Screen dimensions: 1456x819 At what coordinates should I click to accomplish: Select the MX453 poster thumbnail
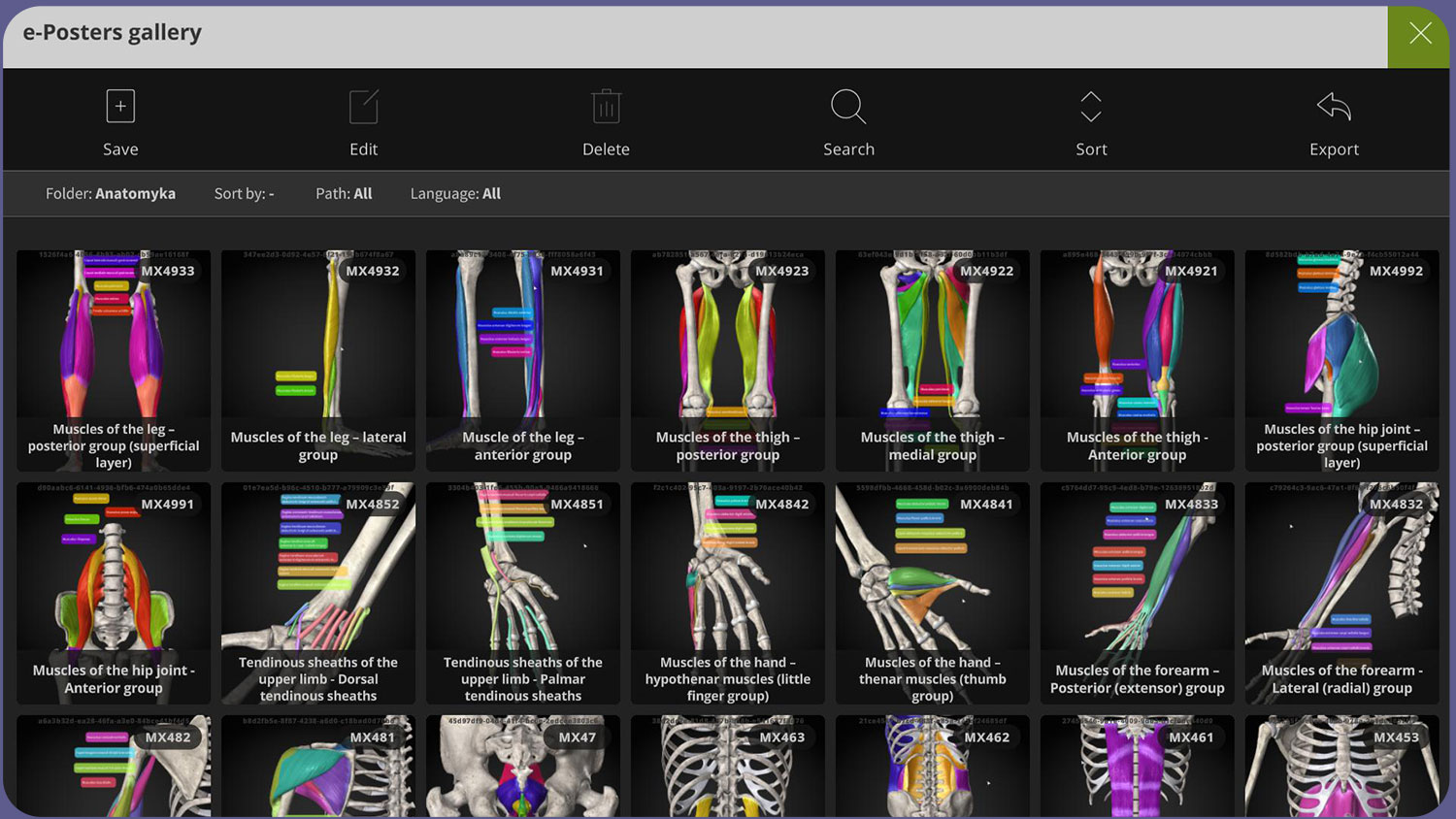(x=1342, y=766)
